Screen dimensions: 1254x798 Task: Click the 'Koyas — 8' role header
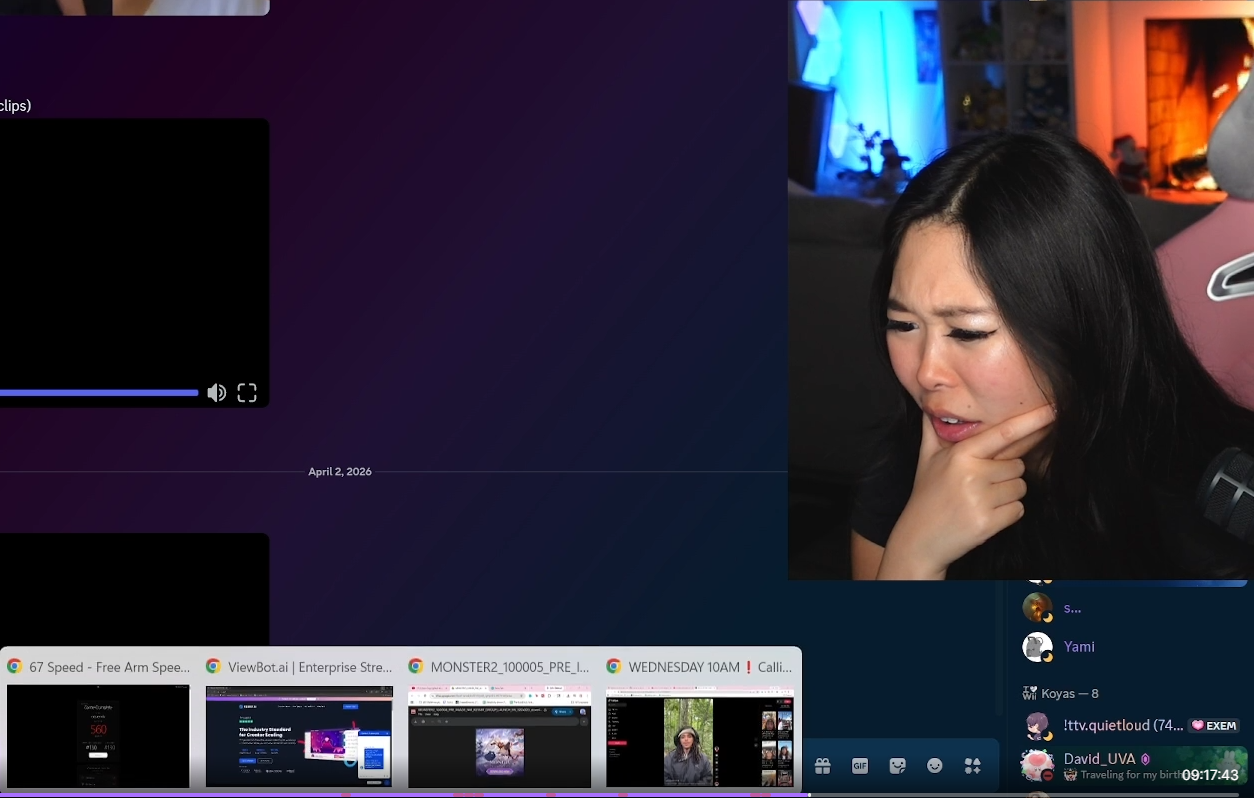[x=1070, y=693]
